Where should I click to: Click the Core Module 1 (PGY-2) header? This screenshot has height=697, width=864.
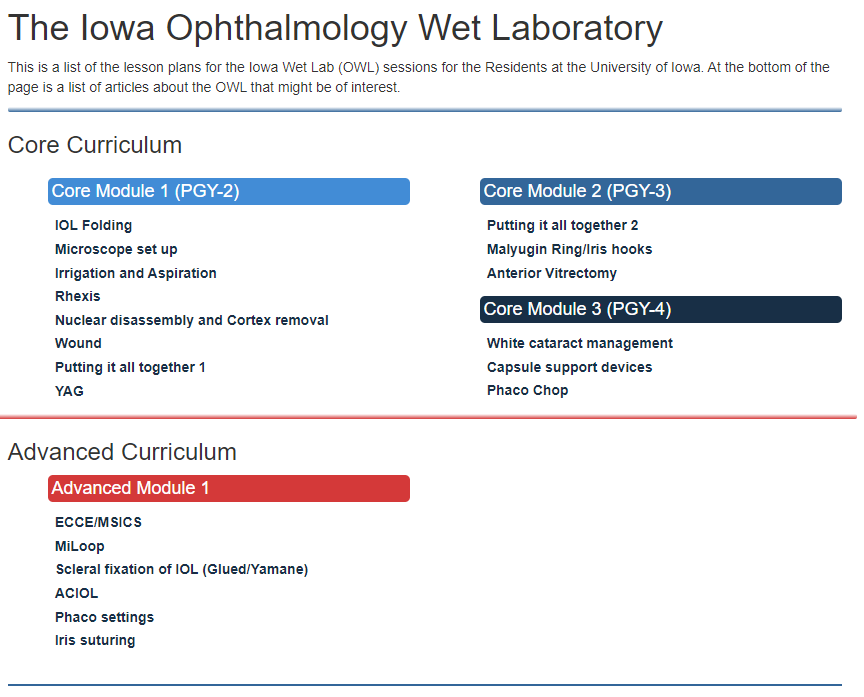pyautogui.click(x=228, y=192)
